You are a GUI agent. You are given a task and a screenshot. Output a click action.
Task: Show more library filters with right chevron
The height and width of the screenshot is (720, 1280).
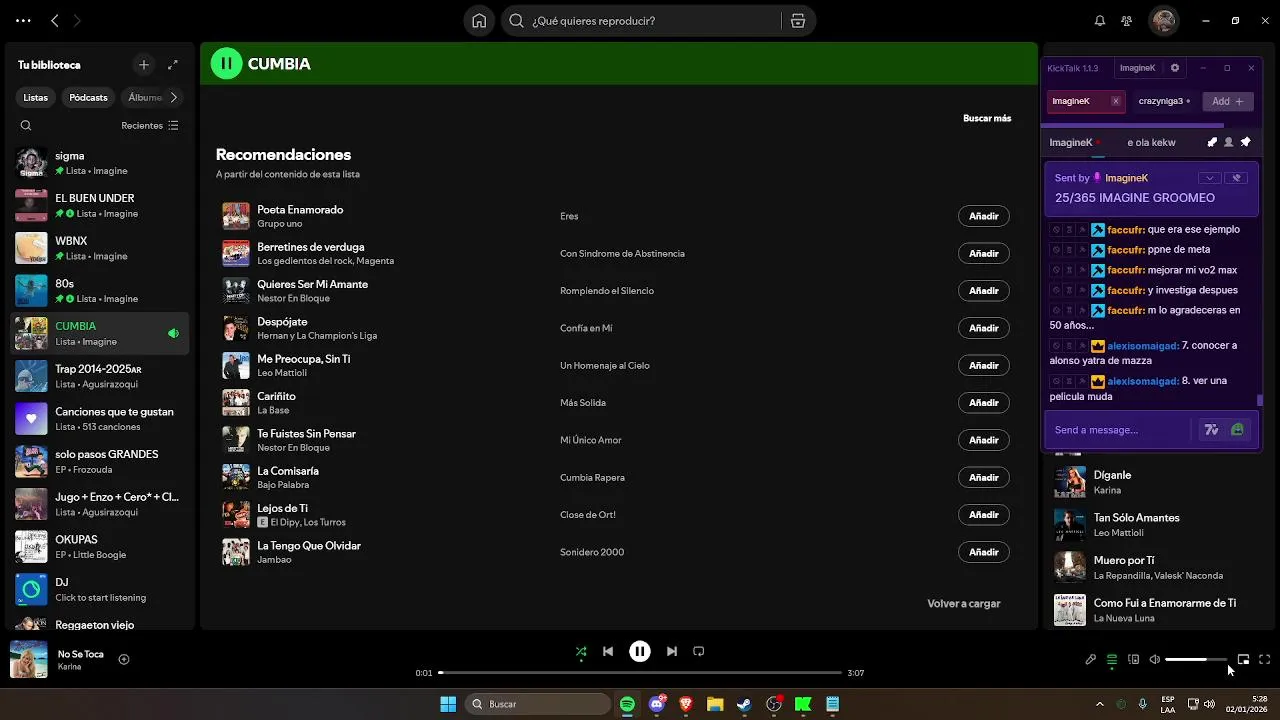click(173, 98)
